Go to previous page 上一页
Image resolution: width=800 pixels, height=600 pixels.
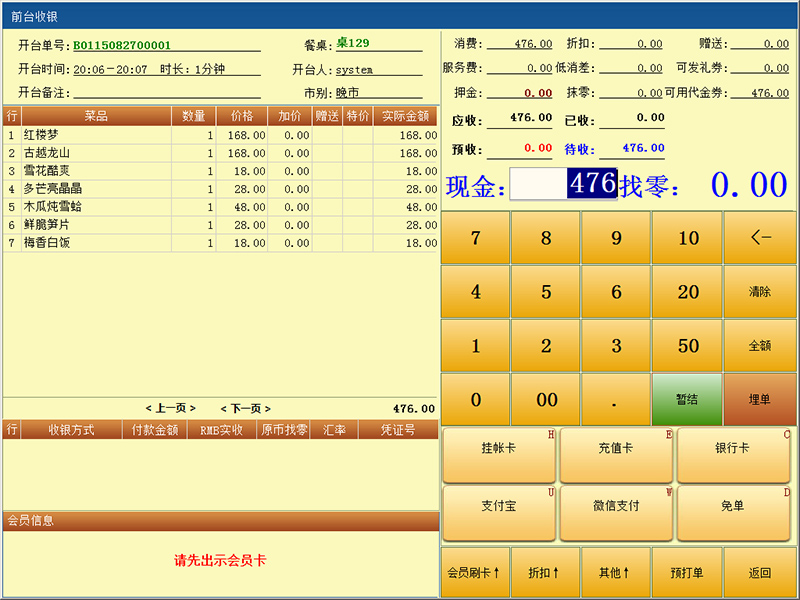[170, 408]
